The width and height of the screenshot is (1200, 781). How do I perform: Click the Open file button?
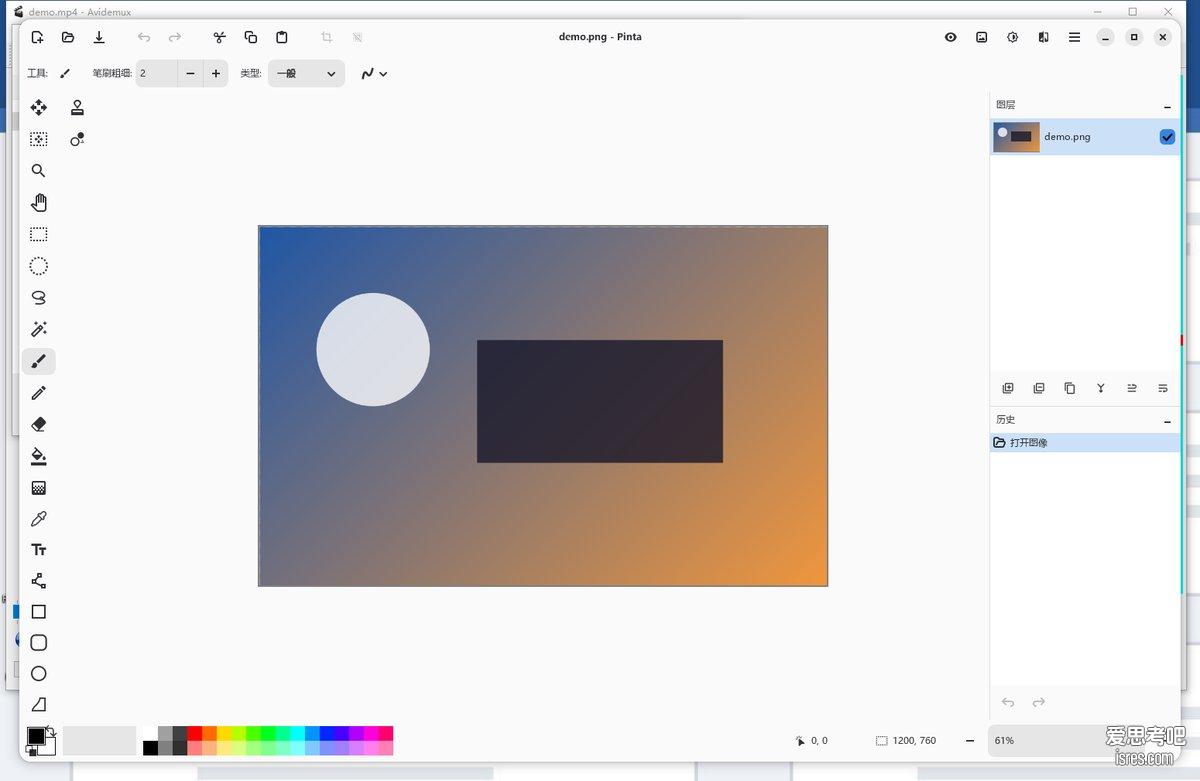pos(68,37)
